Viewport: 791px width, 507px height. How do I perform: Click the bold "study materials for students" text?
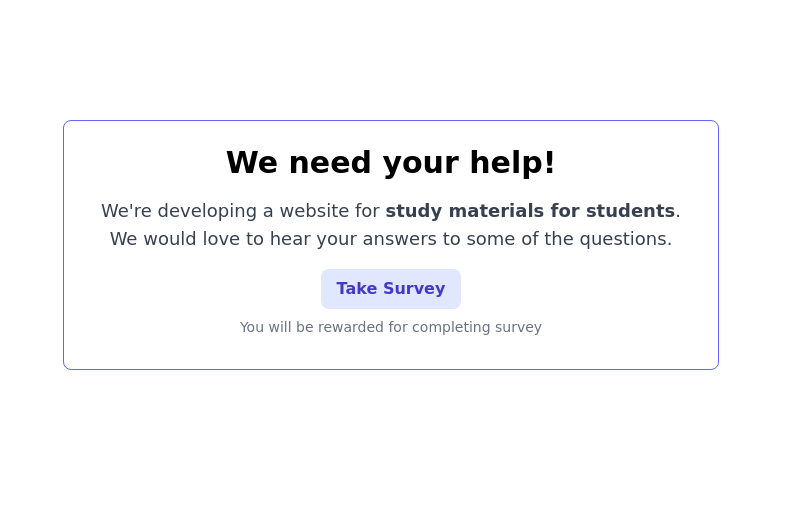point(530,211)
